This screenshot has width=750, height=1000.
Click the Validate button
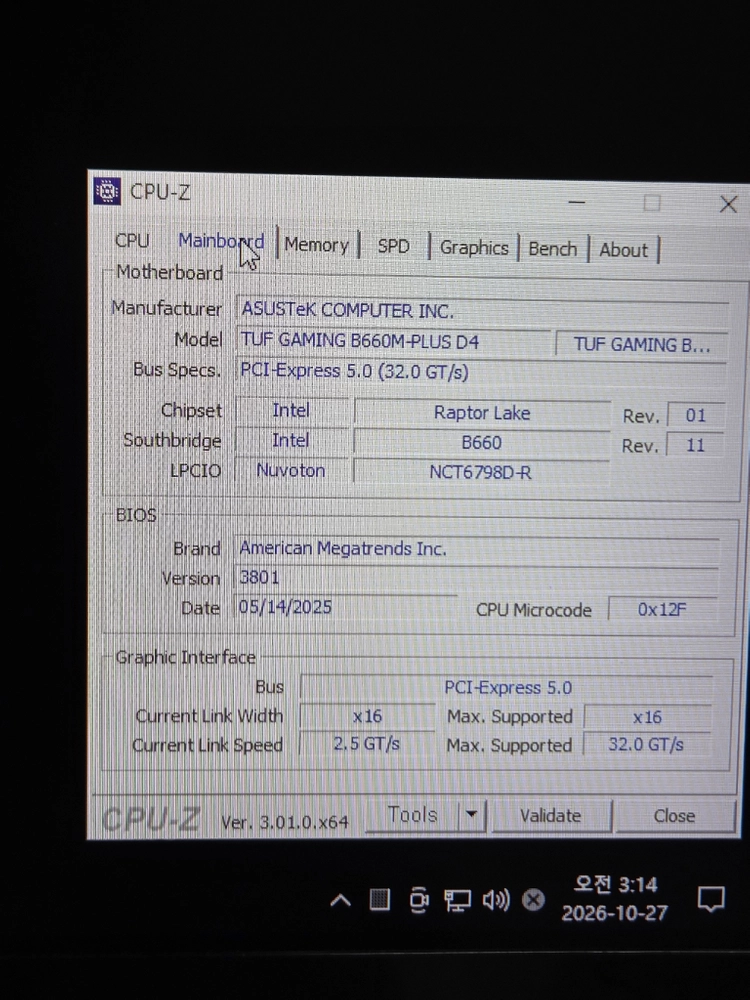(550, 816)
